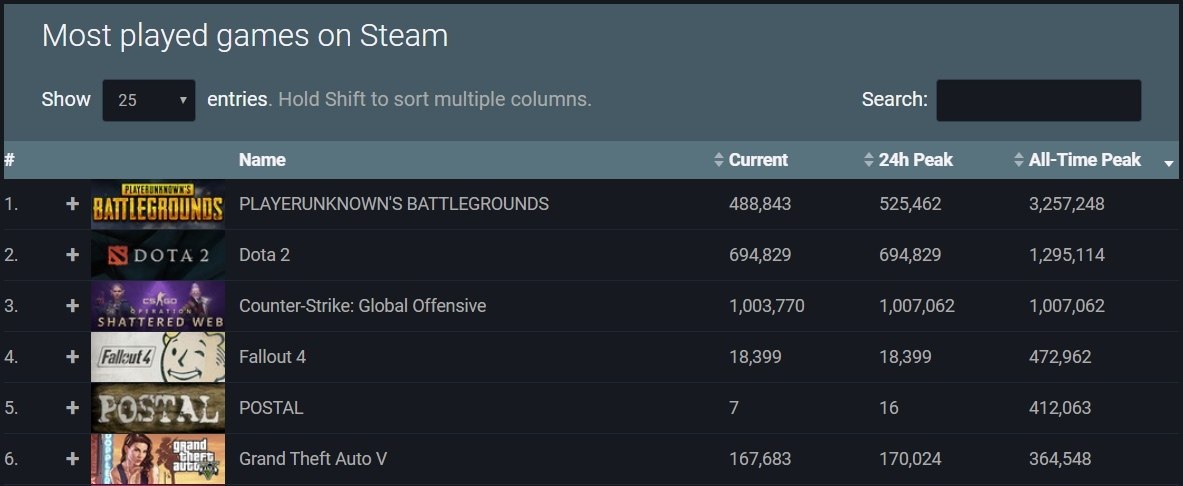Open the Dota 2 logo thumbnail

158,255
